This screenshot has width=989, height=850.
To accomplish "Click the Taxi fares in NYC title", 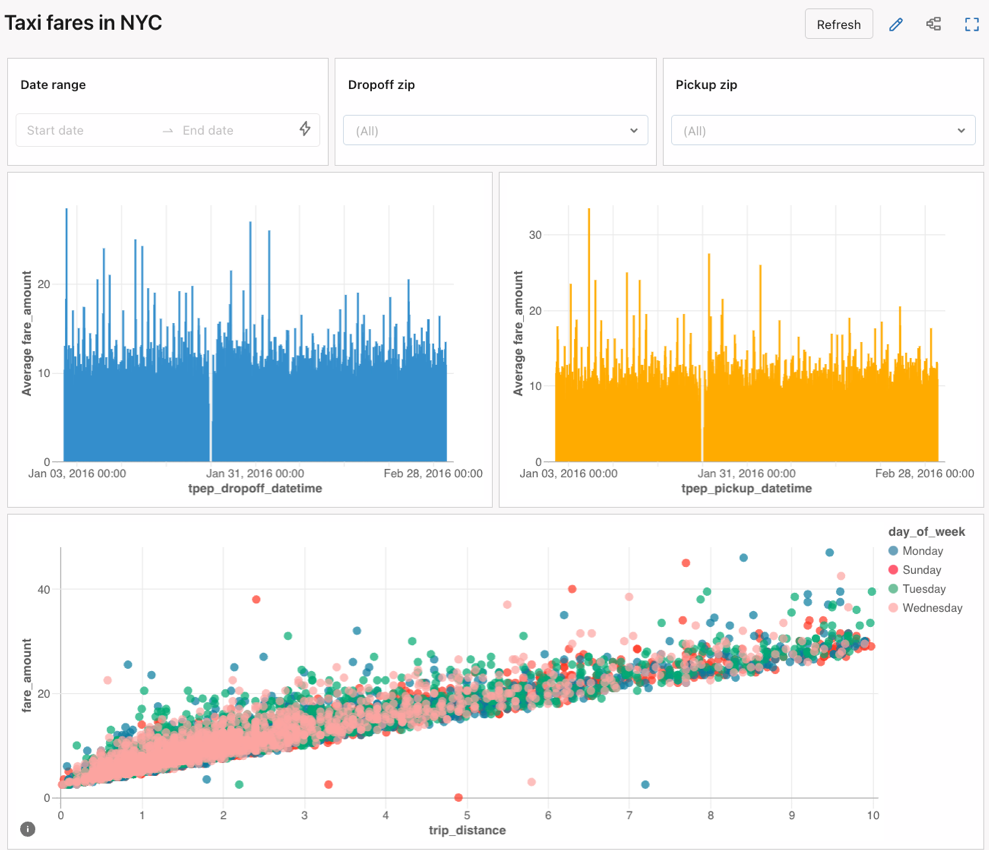I will click(84, 23).
